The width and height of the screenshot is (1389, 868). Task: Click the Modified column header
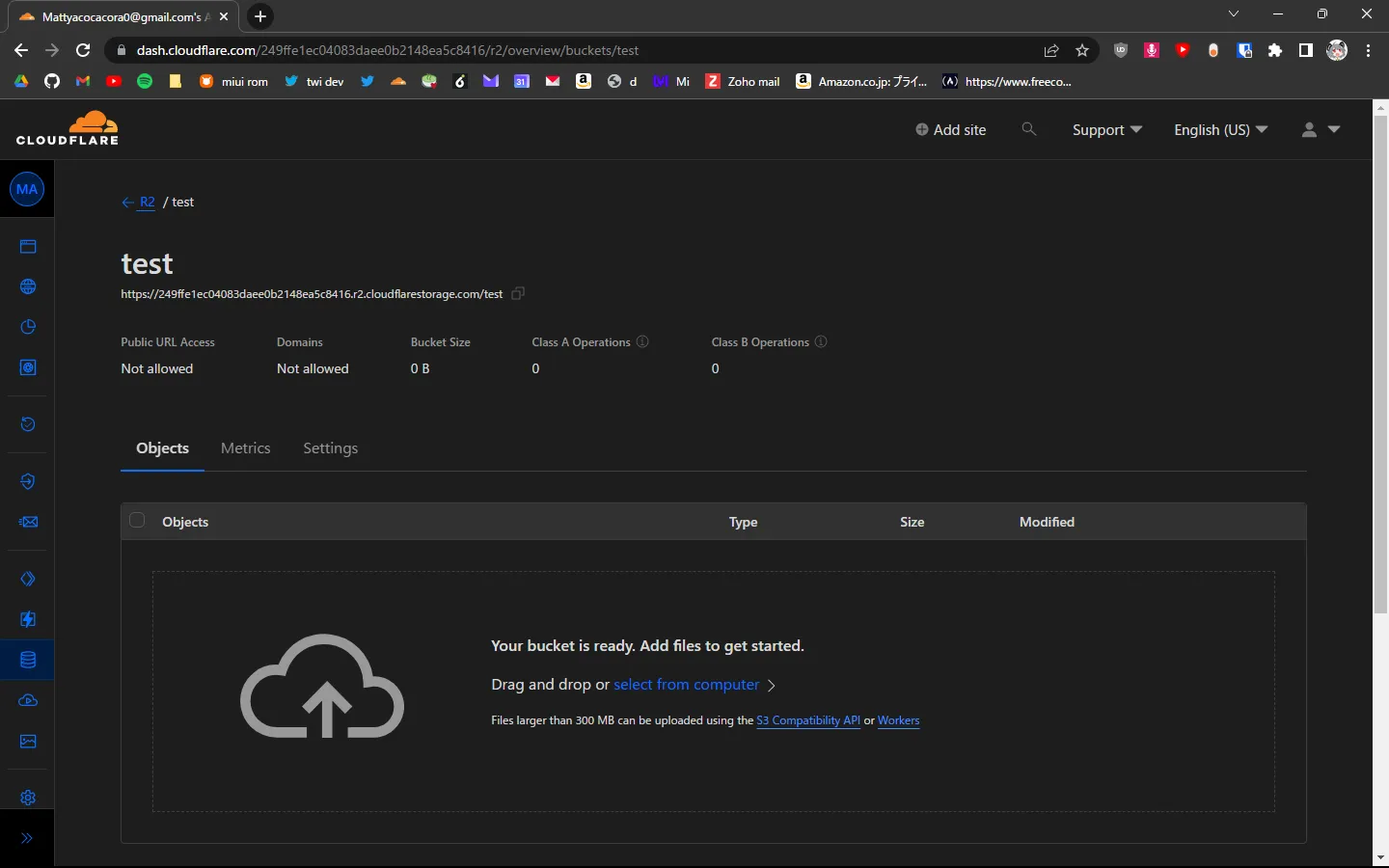[x=1047, y=522]
